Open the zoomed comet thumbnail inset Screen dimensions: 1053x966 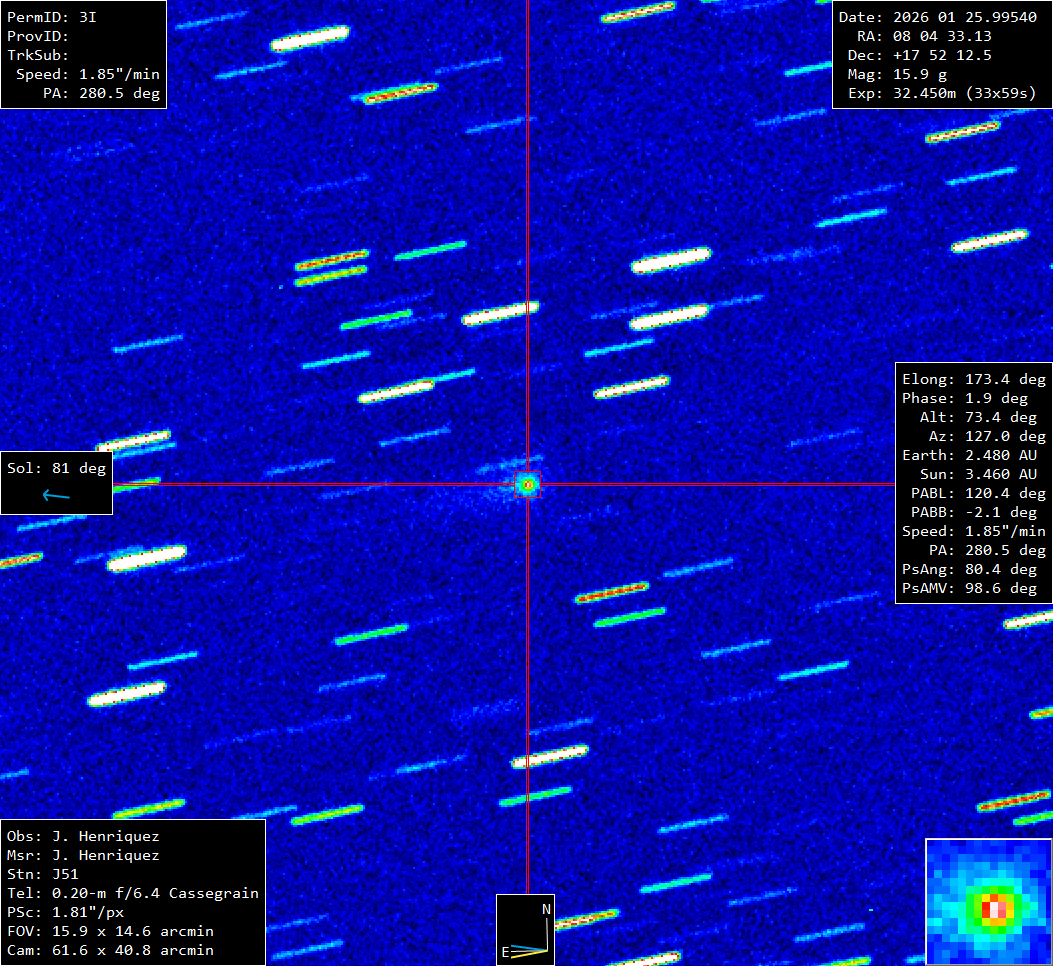point(988,901)
